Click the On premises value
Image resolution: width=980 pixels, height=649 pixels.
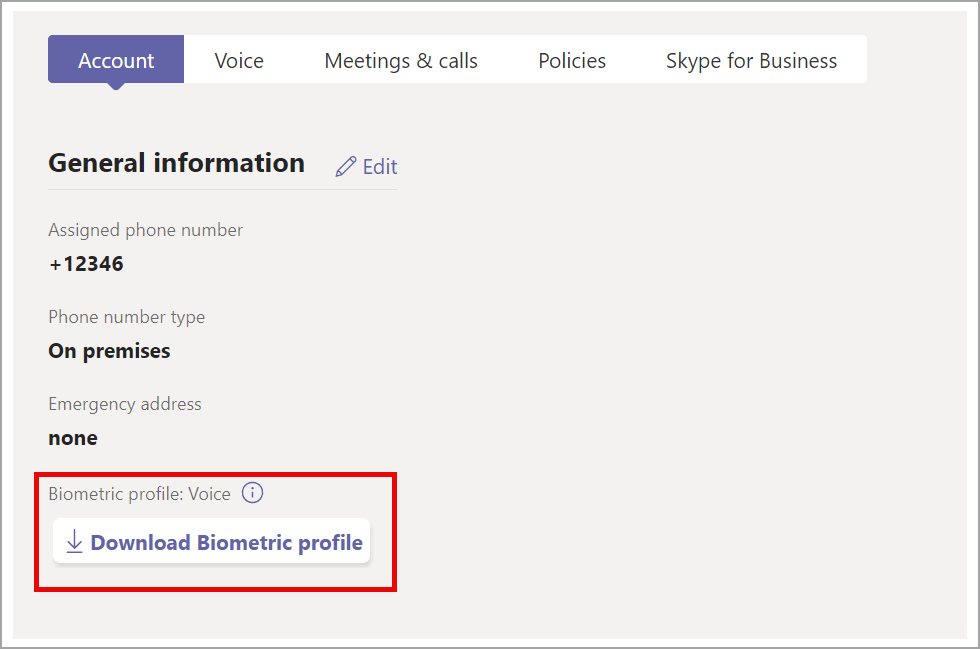109,351
